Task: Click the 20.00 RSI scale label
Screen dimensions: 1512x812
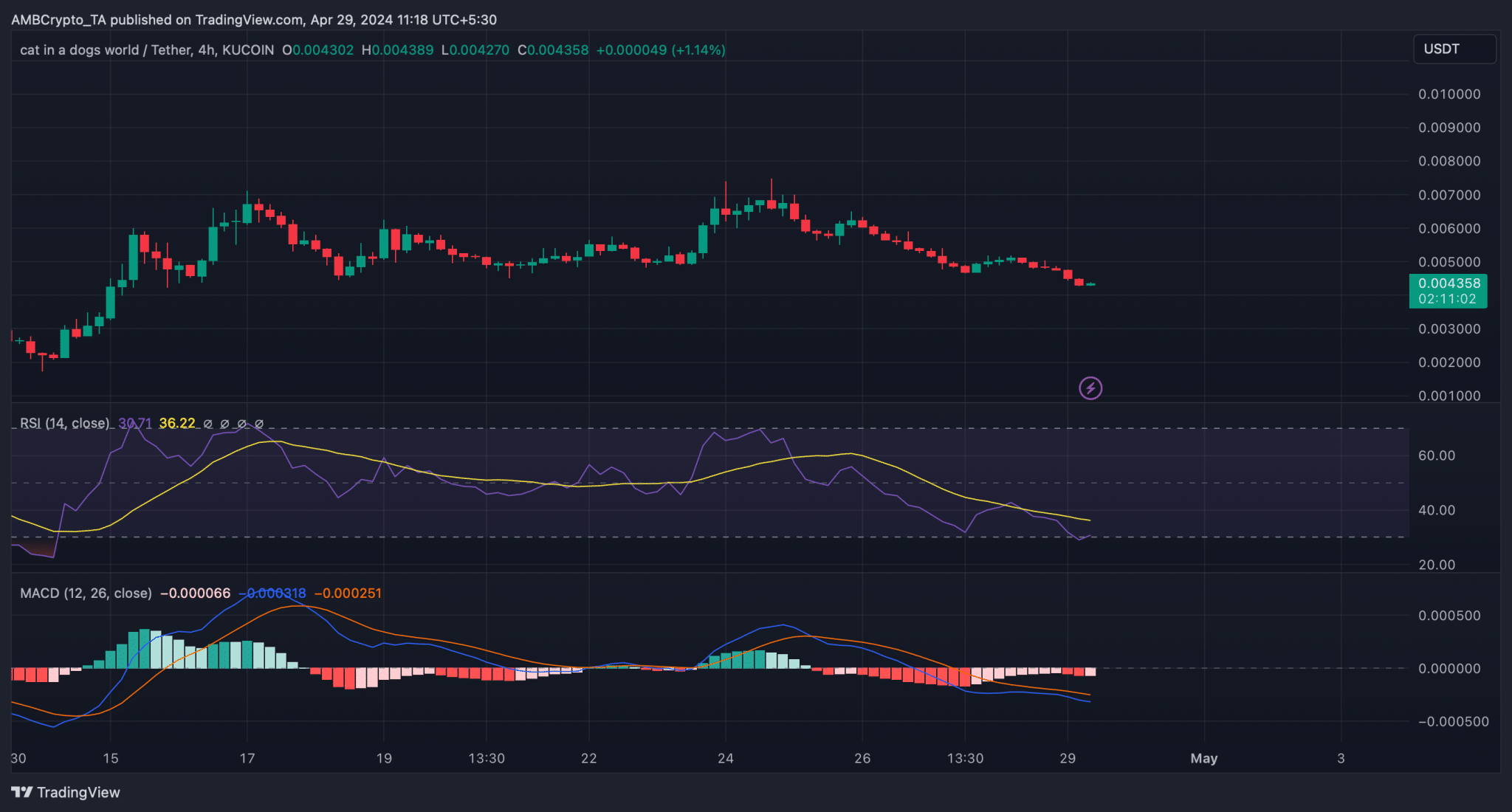Action: [x=1437, y=565]
